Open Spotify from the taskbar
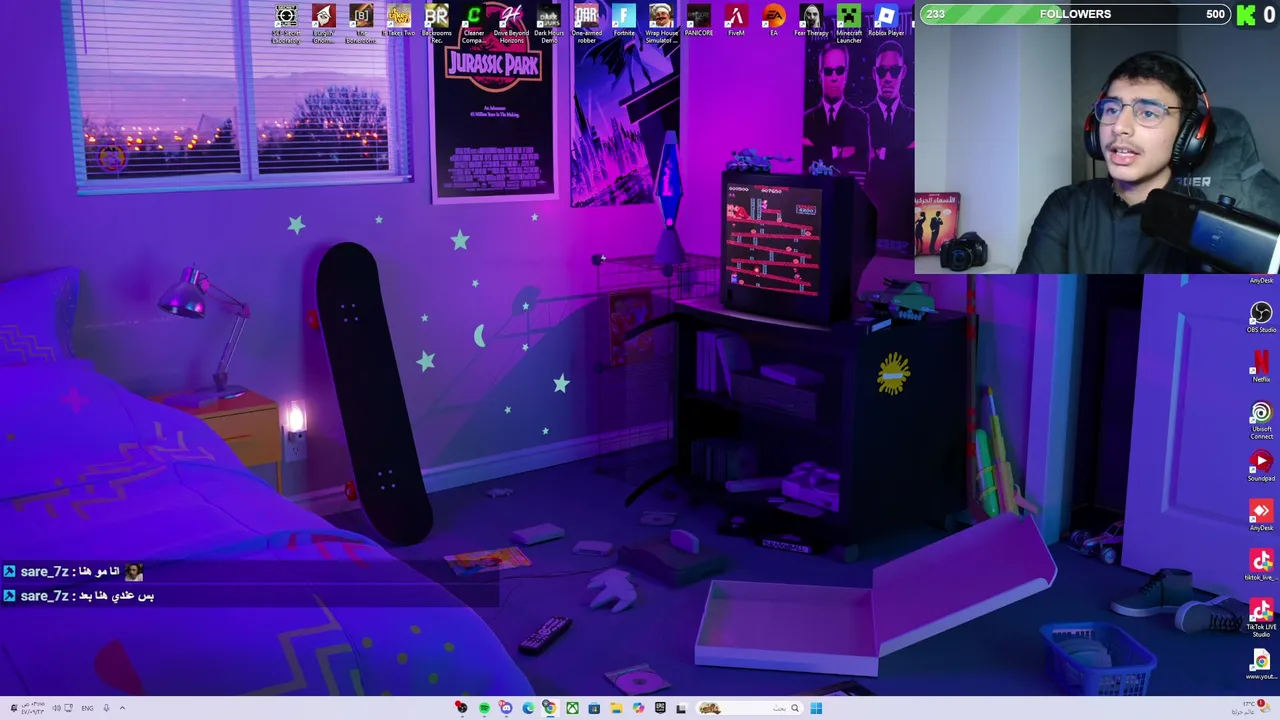The width and height of the screenshot is (1280, 720). tap(484, 708)
